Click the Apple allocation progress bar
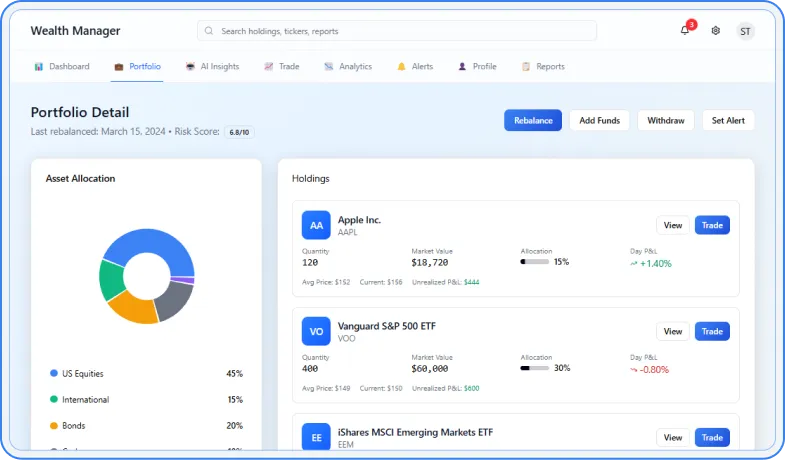The image size is (785, 460). point(535,262)
